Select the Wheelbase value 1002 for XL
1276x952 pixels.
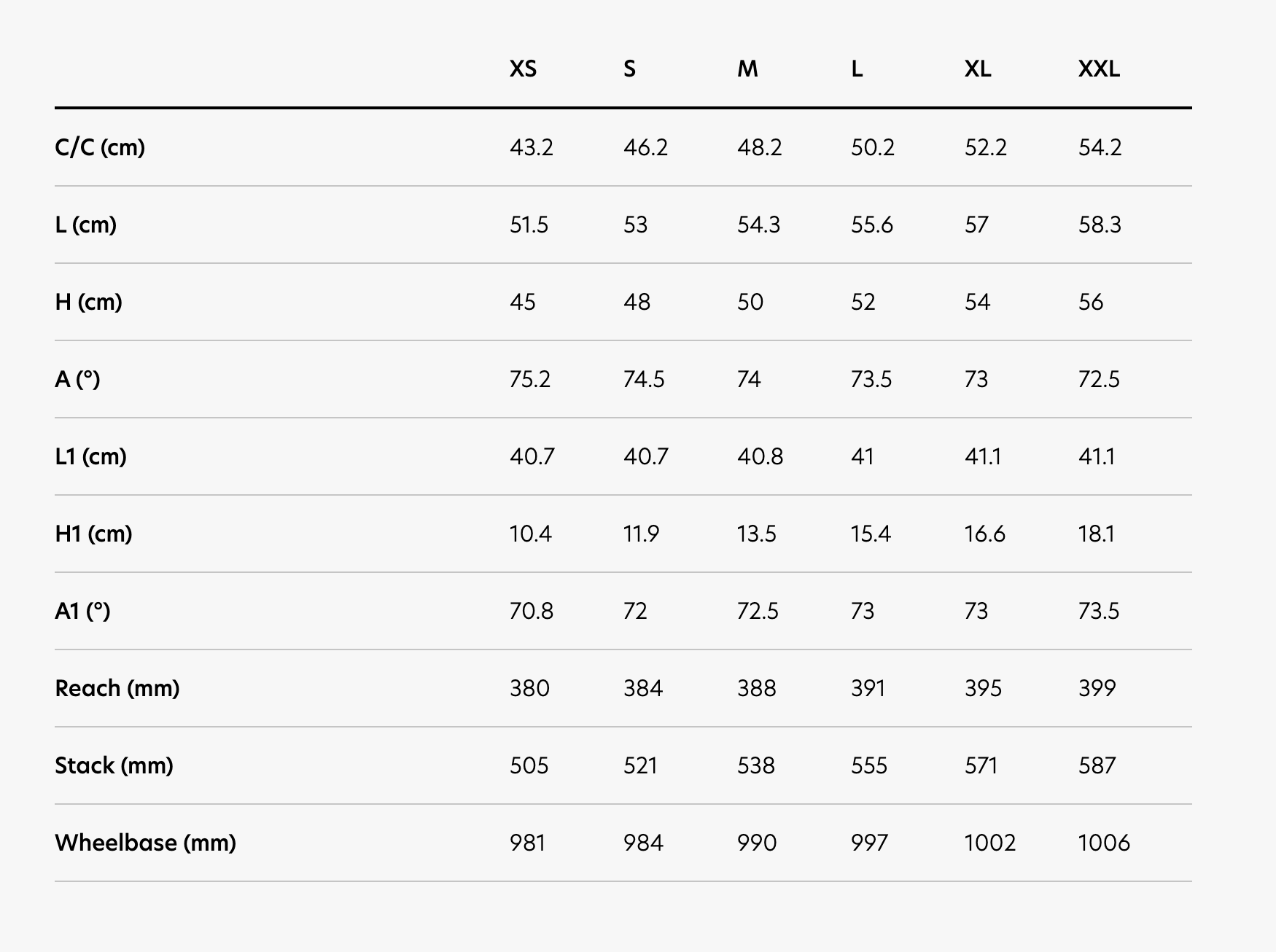pyautogui.click(x=990, y=843)
